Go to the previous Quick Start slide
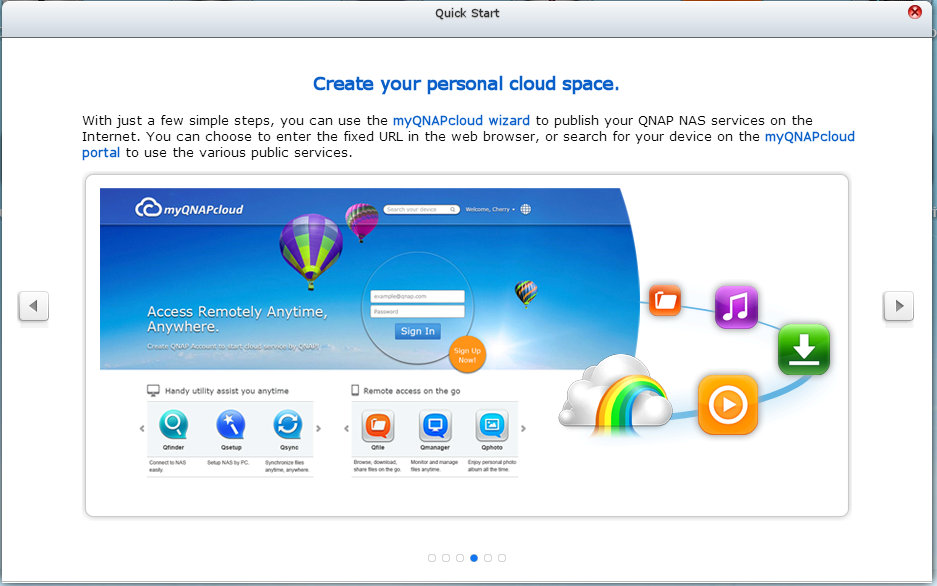 click(33, 306)
